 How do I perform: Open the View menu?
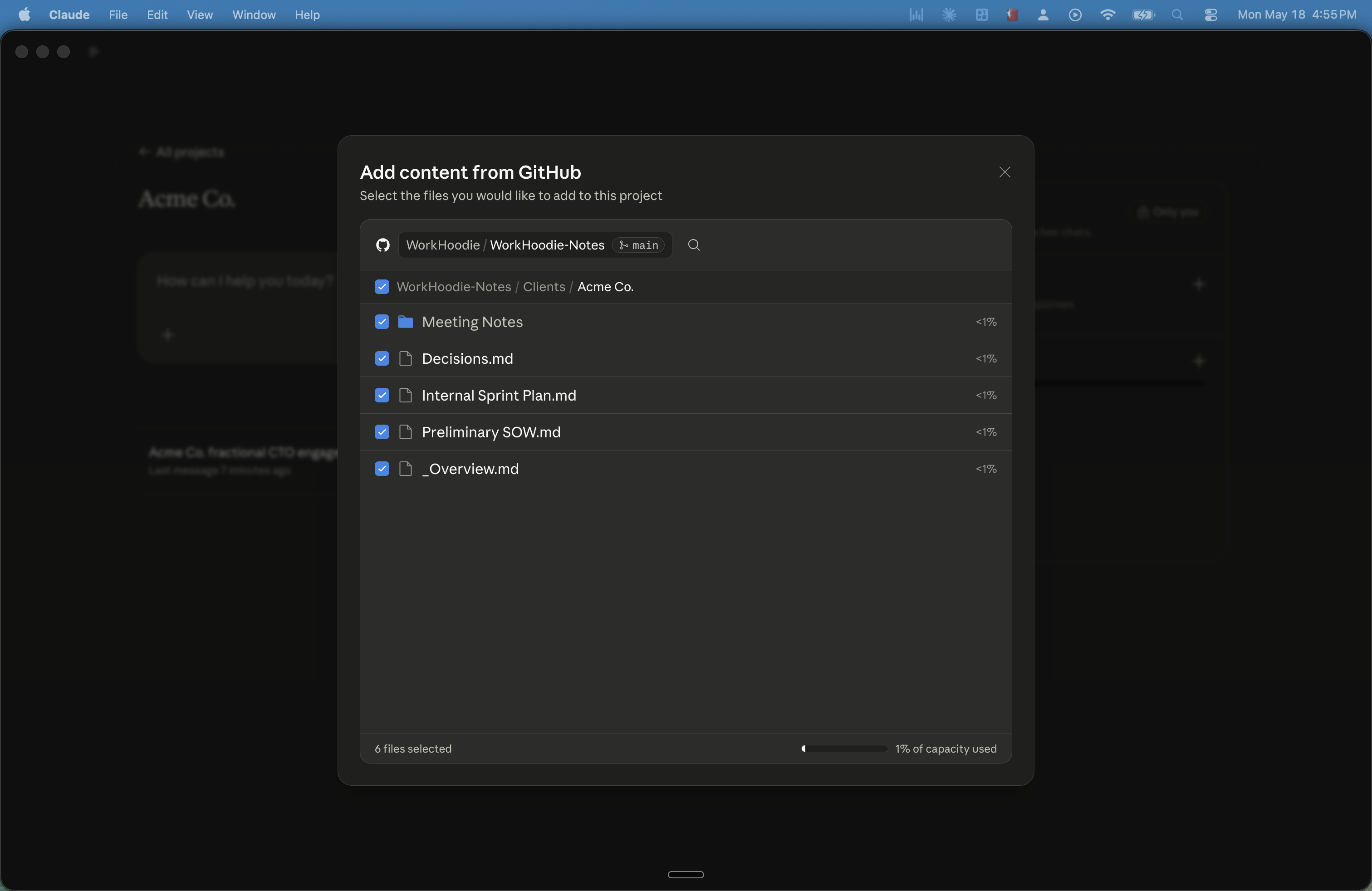200,15
